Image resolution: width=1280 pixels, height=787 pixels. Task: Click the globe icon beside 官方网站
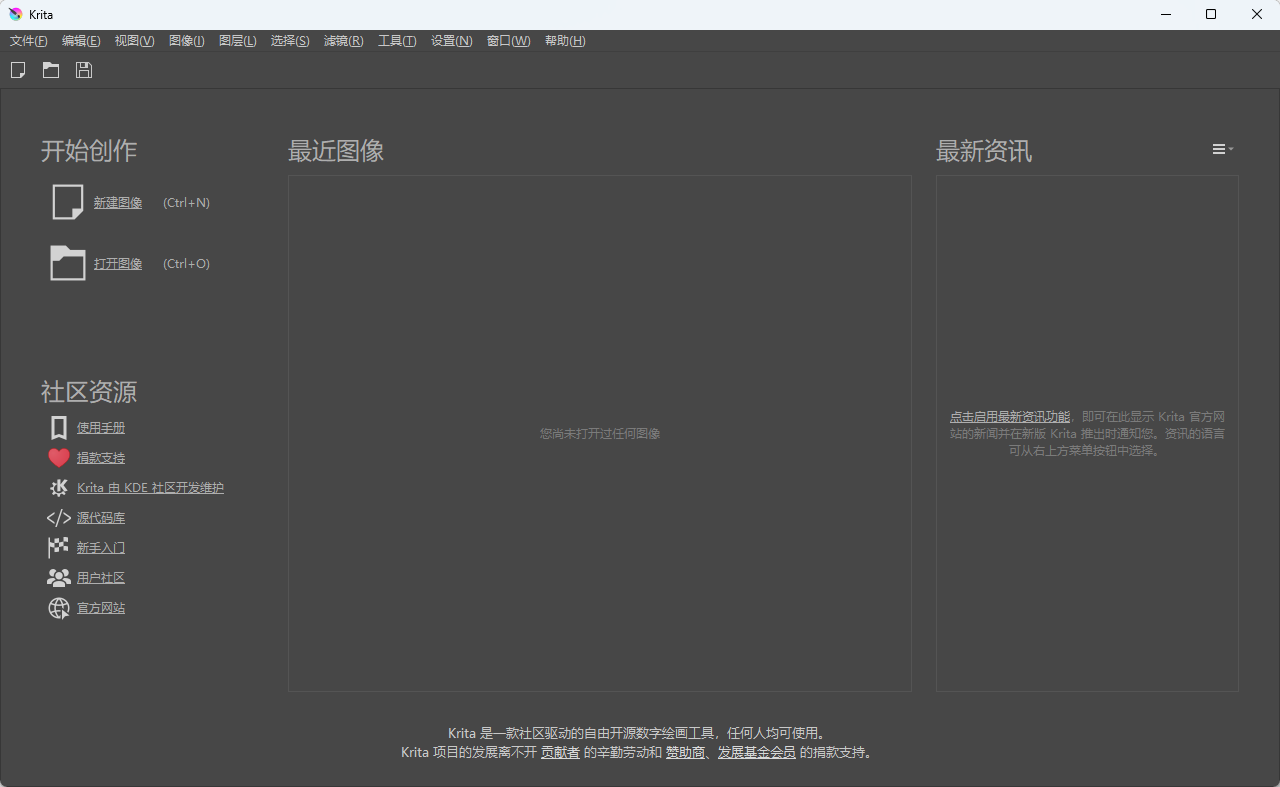[x=59, y=608]
